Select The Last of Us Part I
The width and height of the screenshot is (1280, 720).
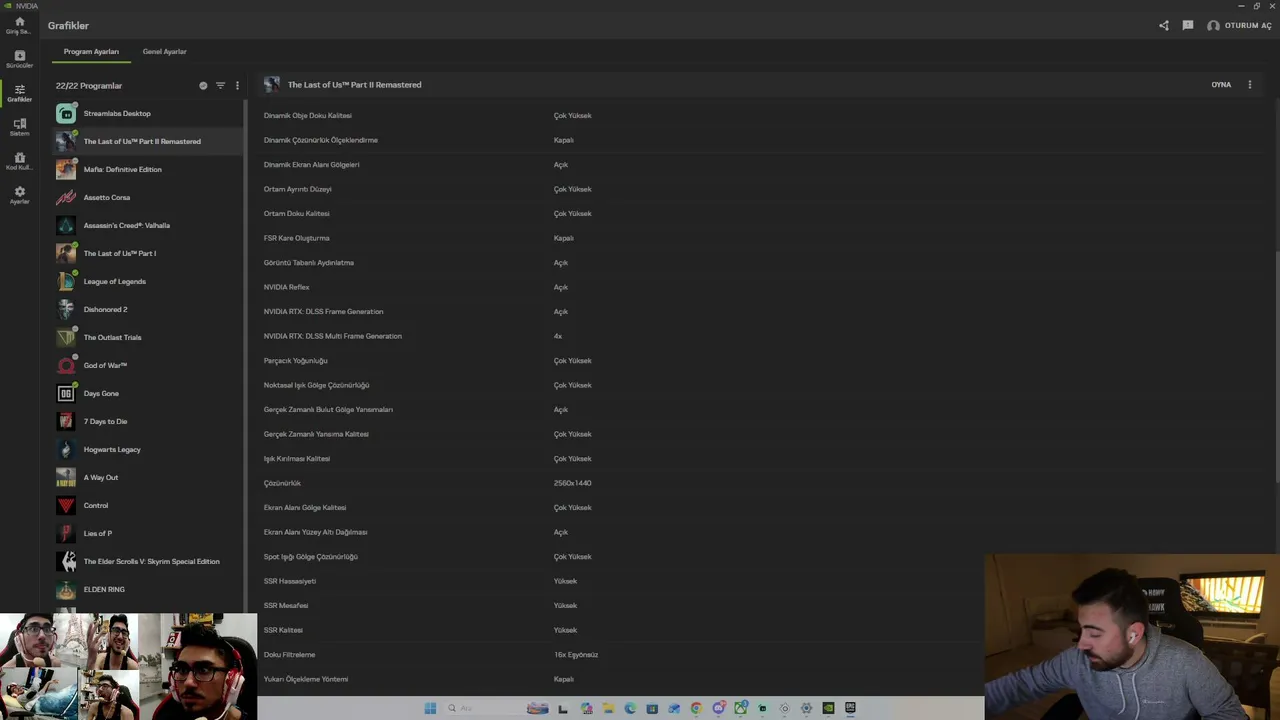tap(148, 254)
